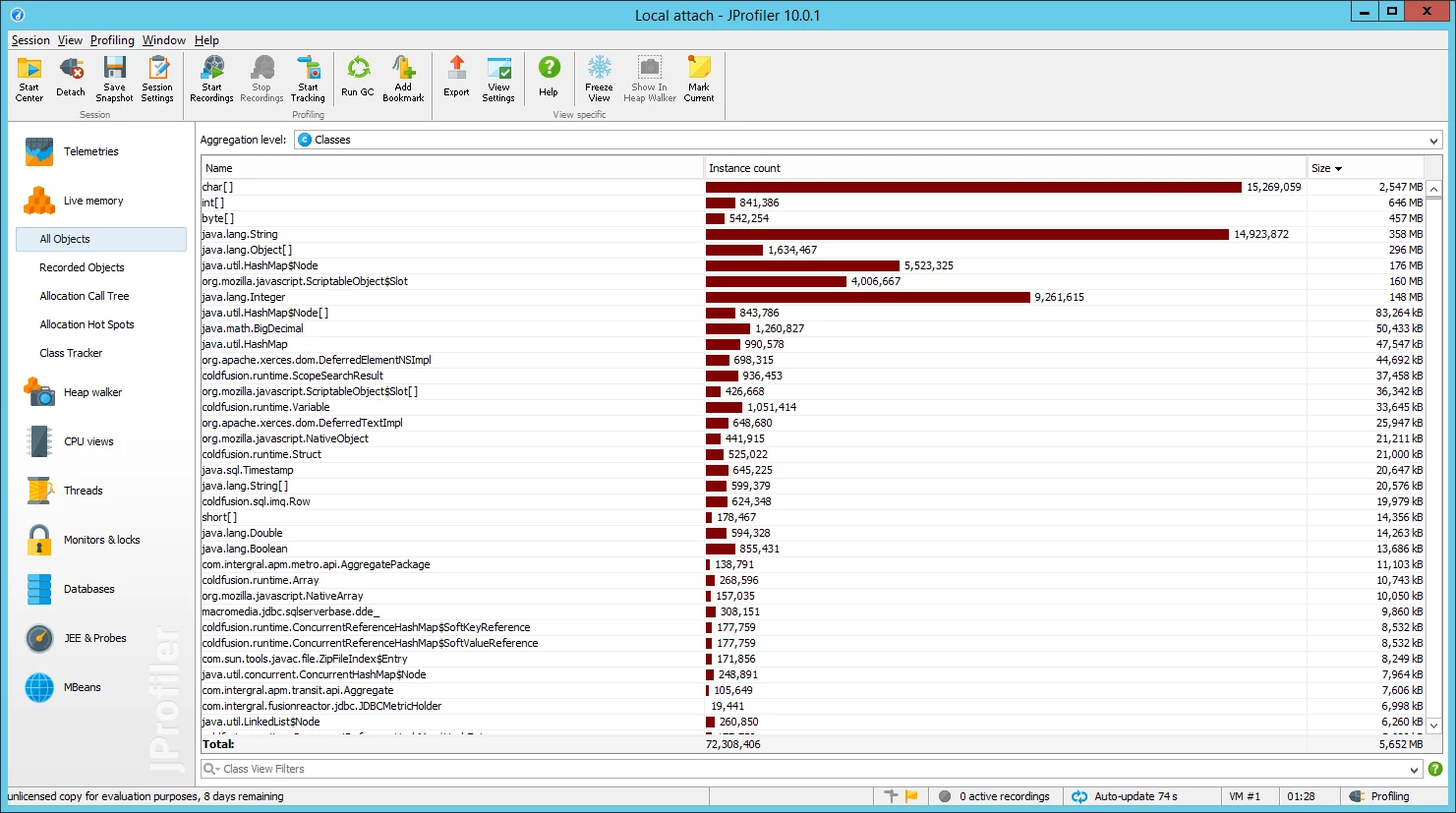
Task: Click the VM #1 status entry
Action: (1245, 796)
